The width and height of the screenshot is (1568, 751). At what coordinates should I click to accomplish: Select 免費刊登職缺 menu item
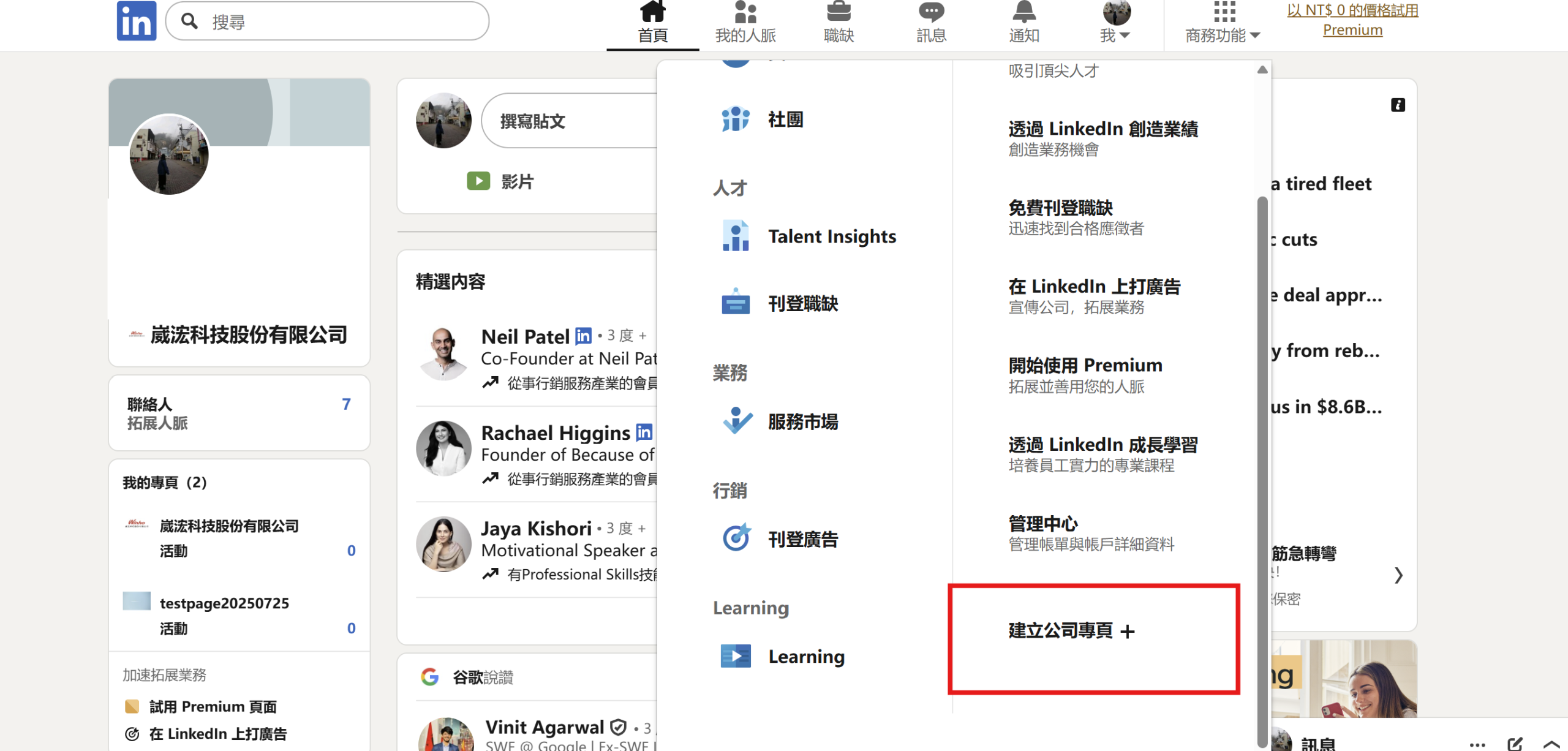[1076, 217]
